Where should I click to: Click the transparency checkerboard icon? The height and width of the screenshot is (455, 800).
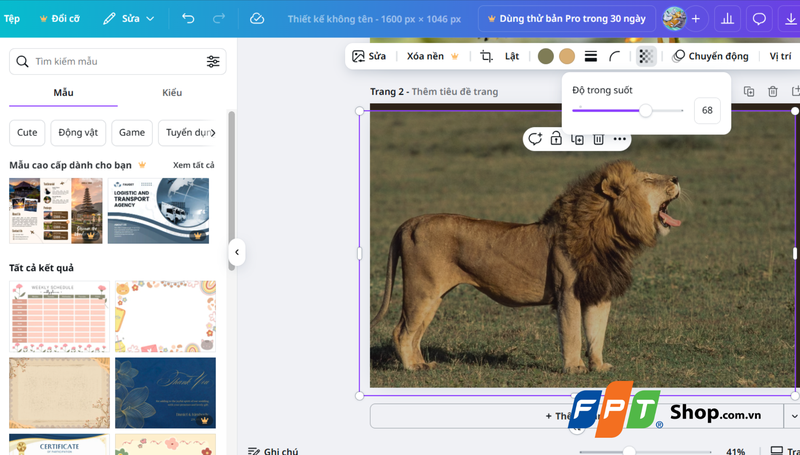[x=647, y=56]
